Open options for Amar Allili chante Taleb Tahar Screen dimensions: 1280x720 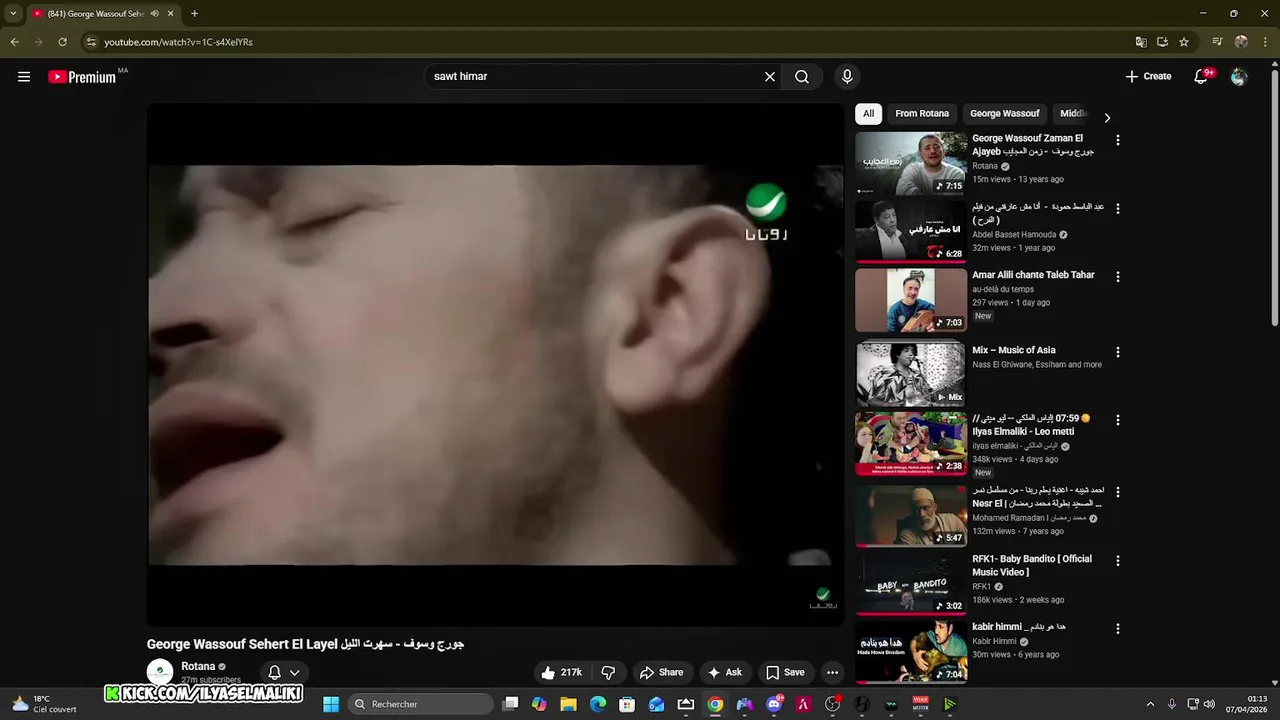point(1118,277)
